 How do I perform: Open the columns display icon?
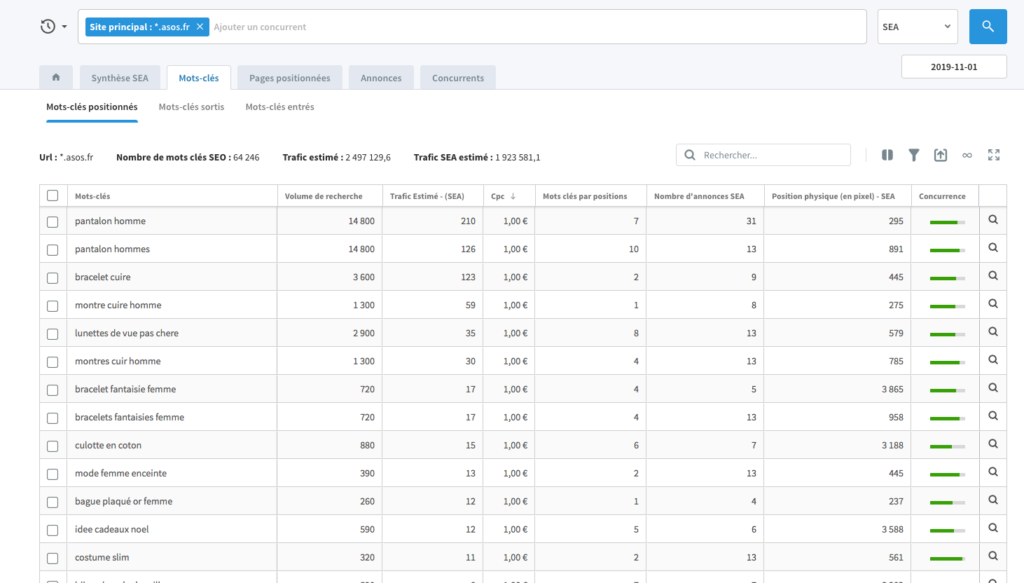pyautogui.click(x=887, y=155)
